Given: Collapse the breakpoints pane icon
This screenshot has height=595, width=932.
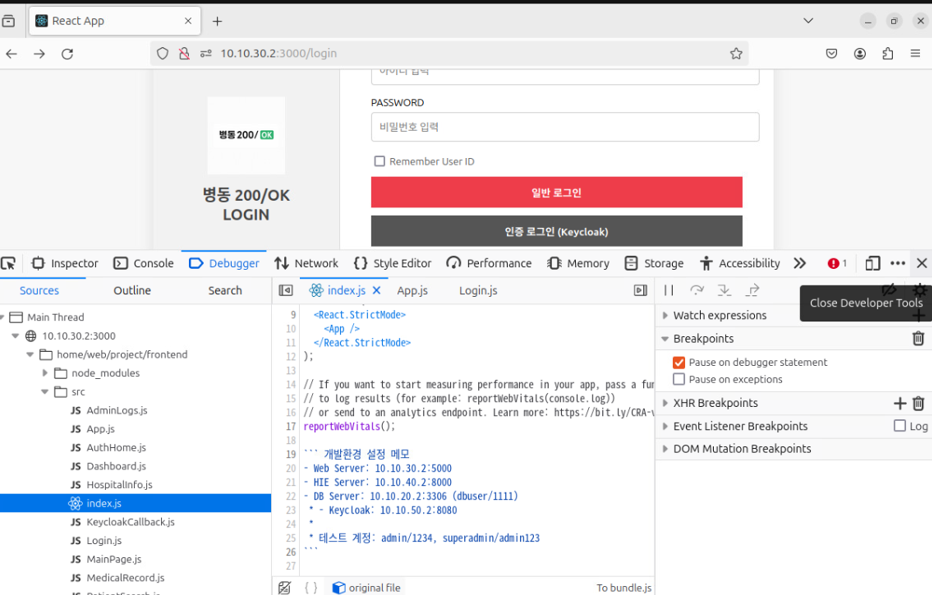Looking at the screenshot, I should click(x=640, y=290).
